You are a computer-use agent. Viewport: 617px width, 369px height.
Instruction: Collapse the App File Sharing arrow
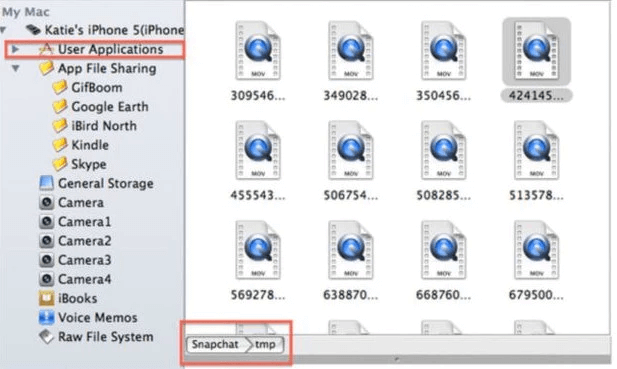pyautogui.click(x=15, y=69)
